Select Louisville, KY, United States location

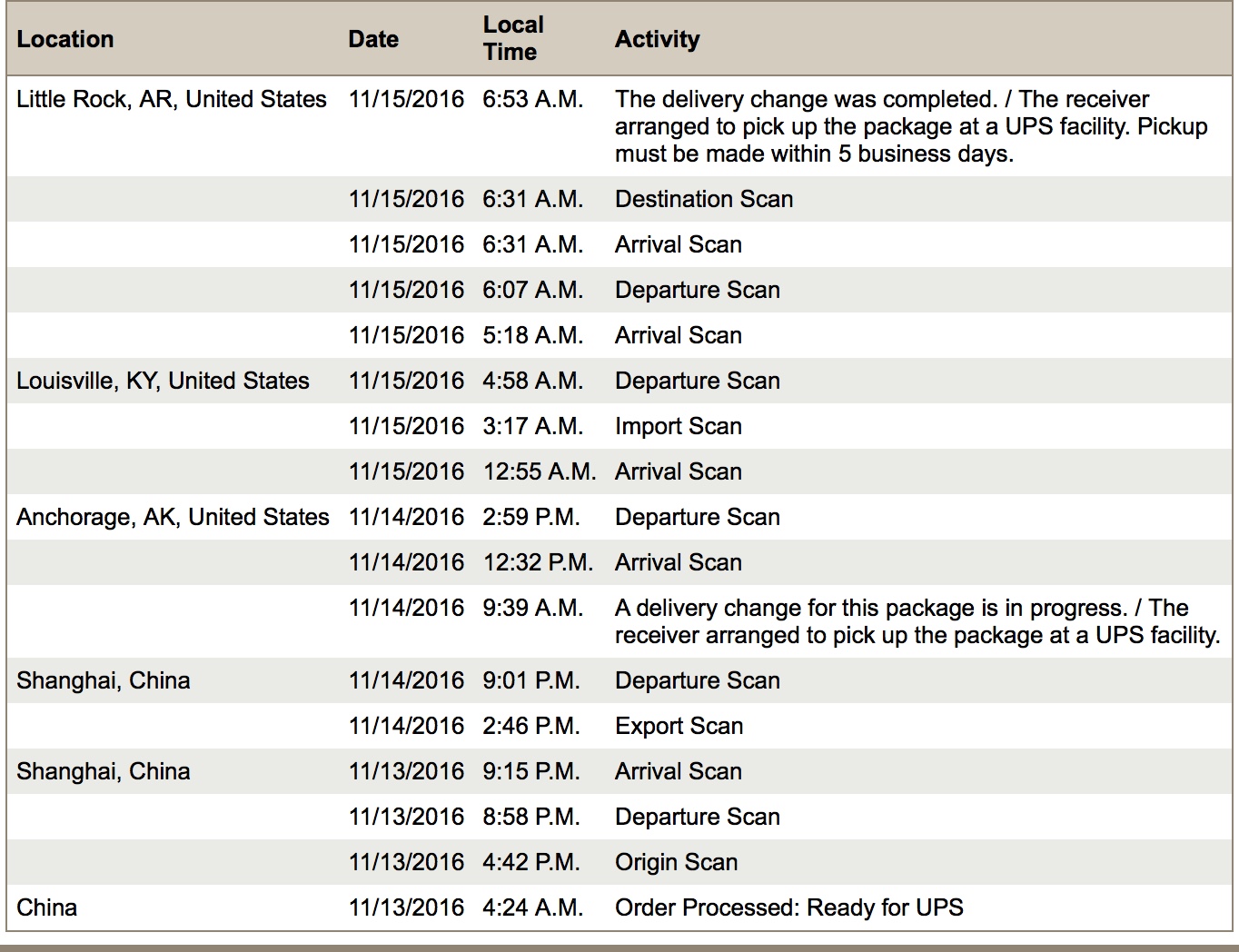pos(164,381)
